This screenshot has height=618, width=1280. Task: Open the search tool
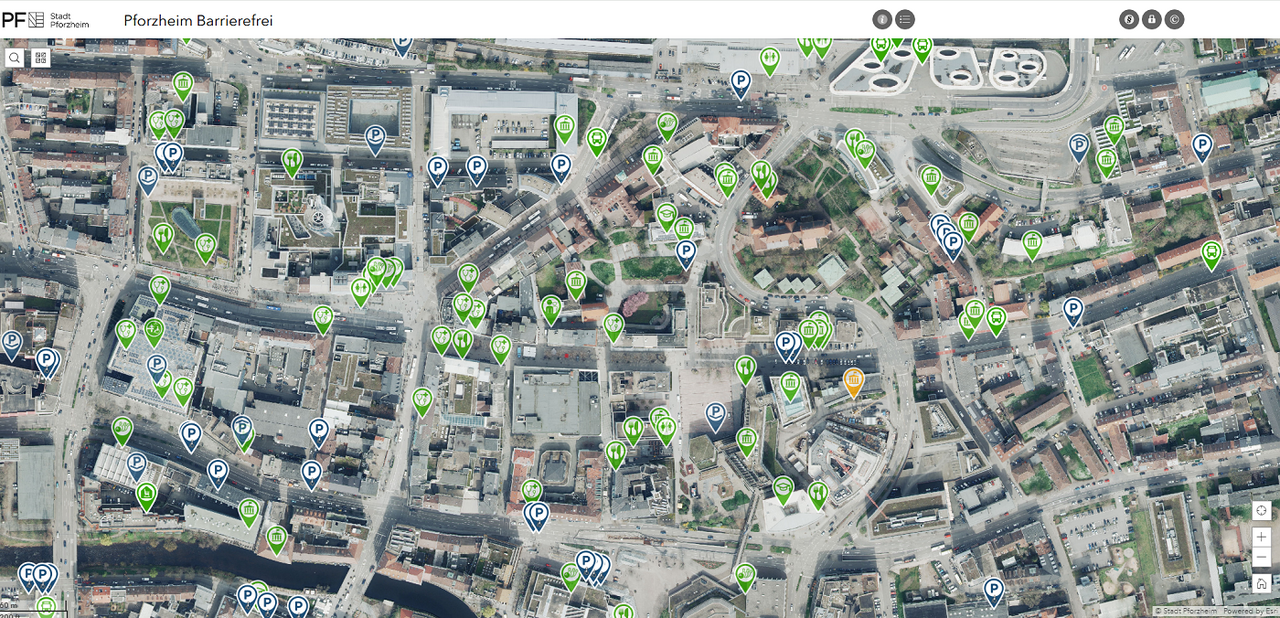tap(13, 57)
